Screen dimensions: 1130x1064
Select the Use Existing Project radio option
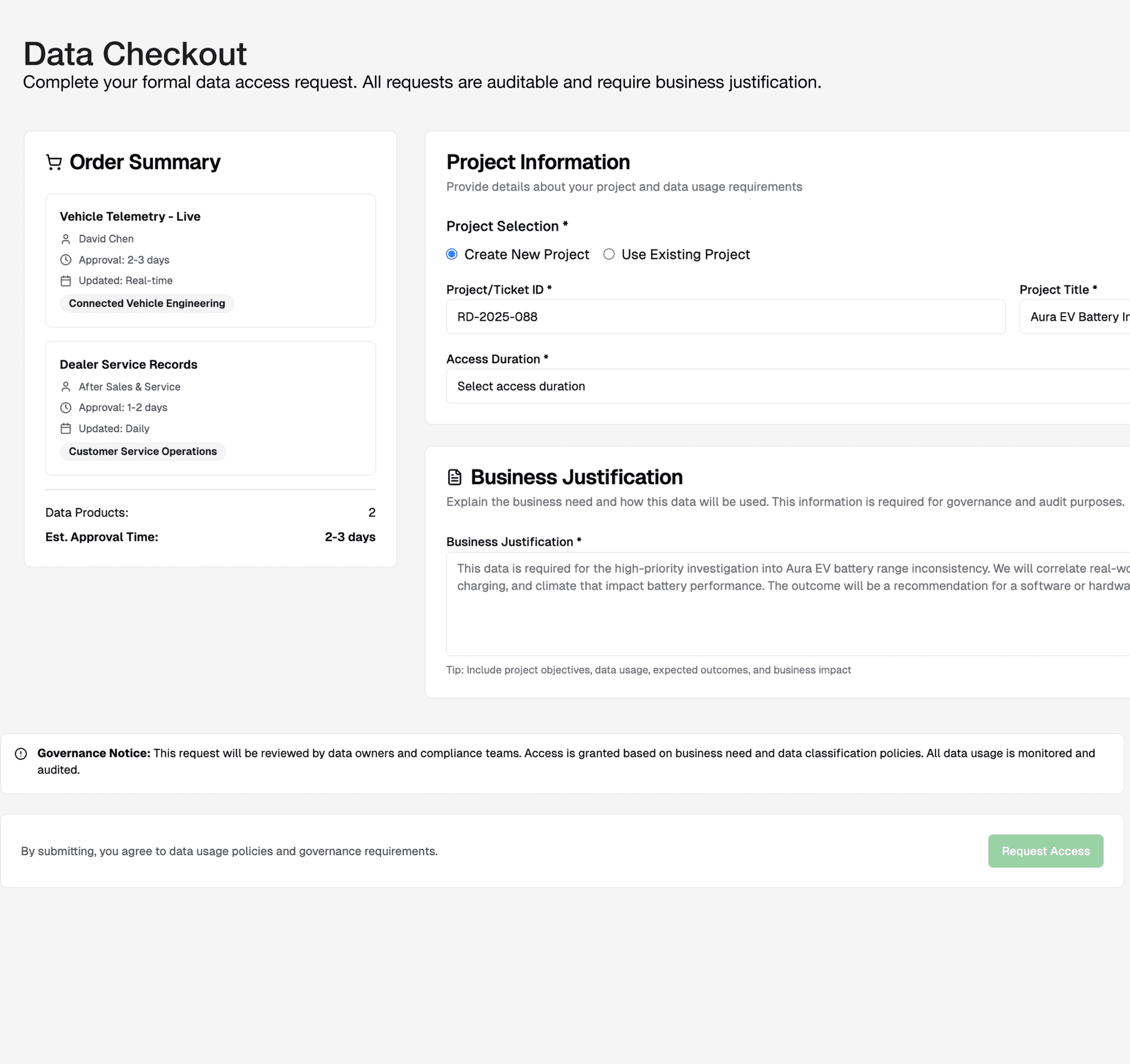point(609,254)
